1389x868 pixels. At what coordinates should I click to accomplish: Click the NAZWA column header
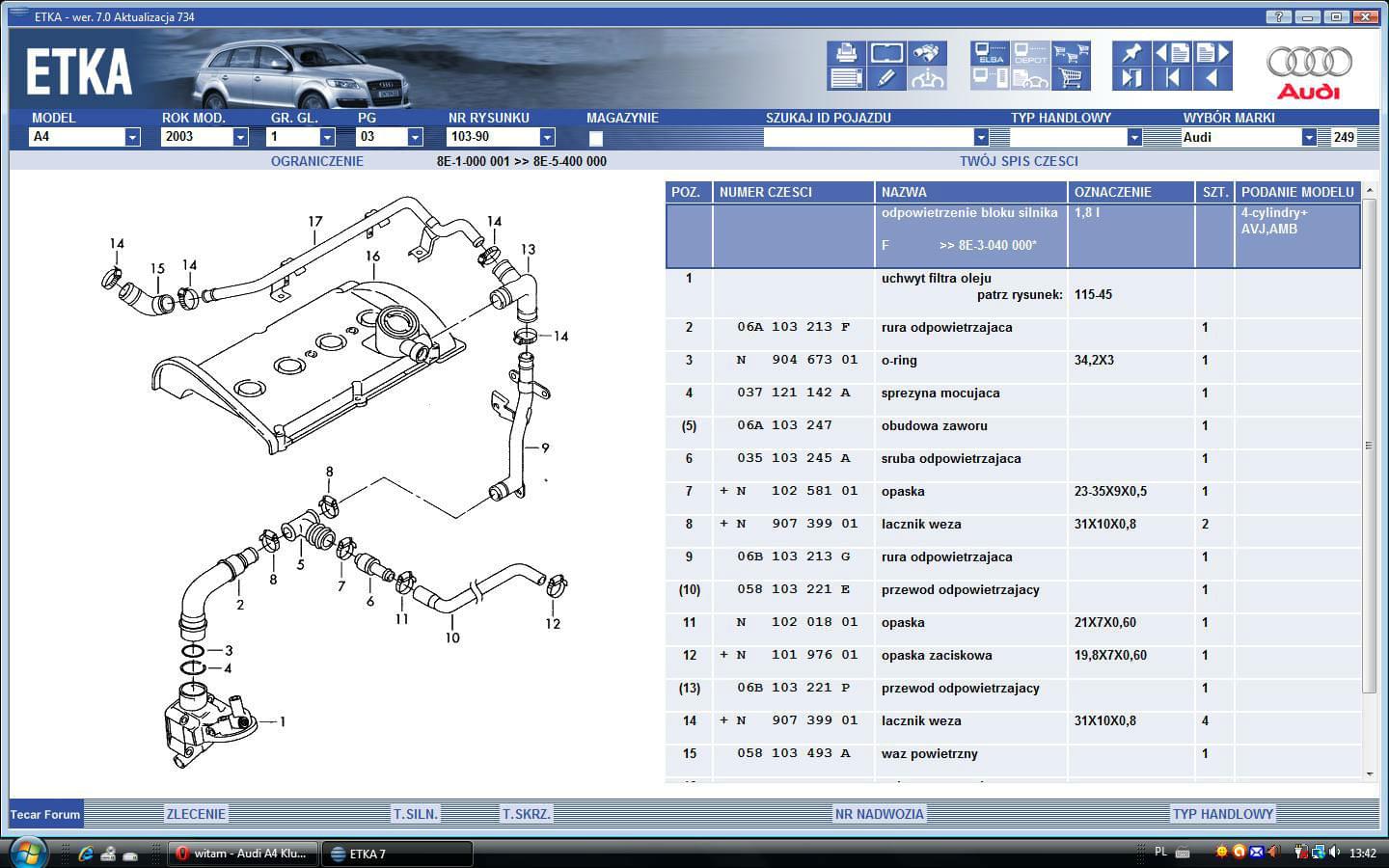[x=971, y=192]
